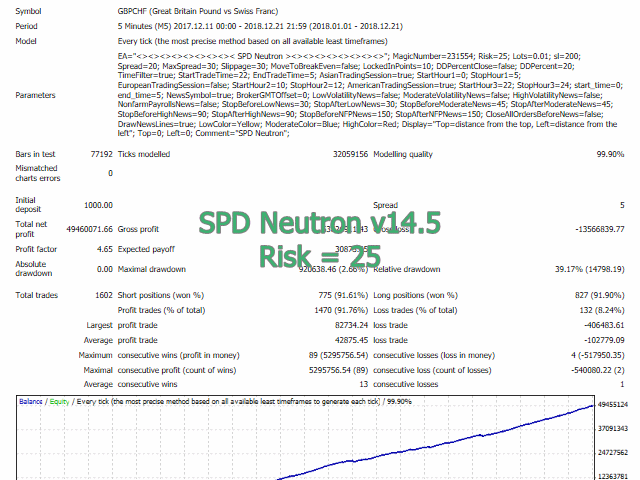Click the Parameters row label
The height and width of the screenshot is (480, 640).
[35, 95]
